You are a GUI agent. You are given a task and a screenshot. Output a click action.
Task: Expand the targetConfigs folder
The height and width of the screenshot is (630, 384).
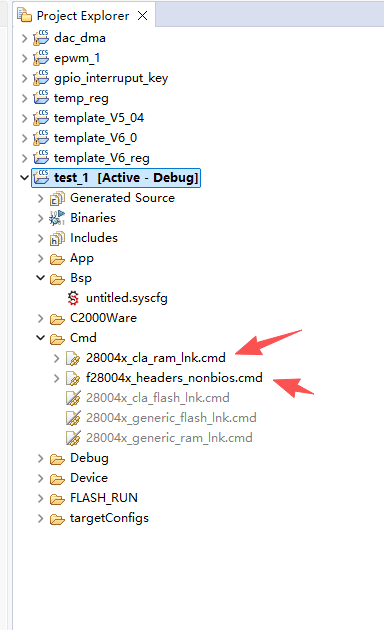coord(40,518)
